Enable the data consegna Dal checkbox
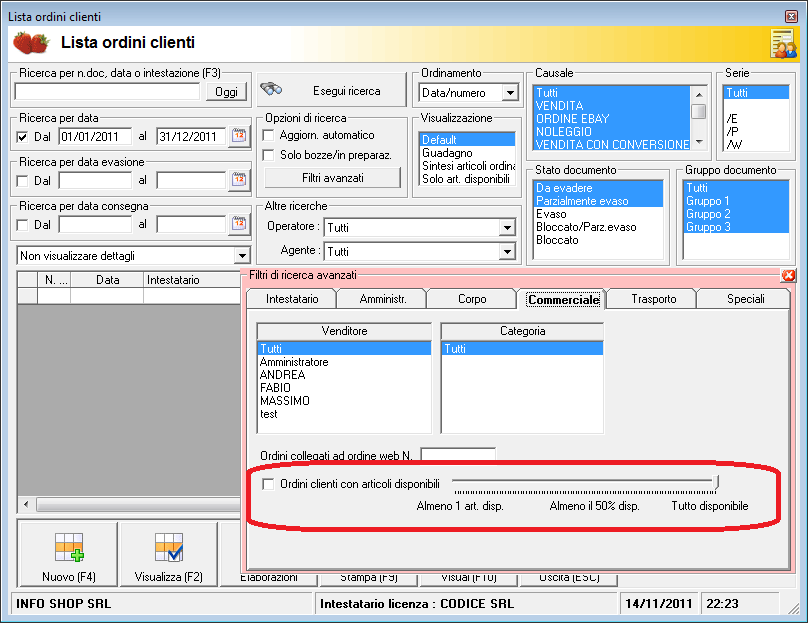Viewport: 808px width, 623px height. coord(22,225)
